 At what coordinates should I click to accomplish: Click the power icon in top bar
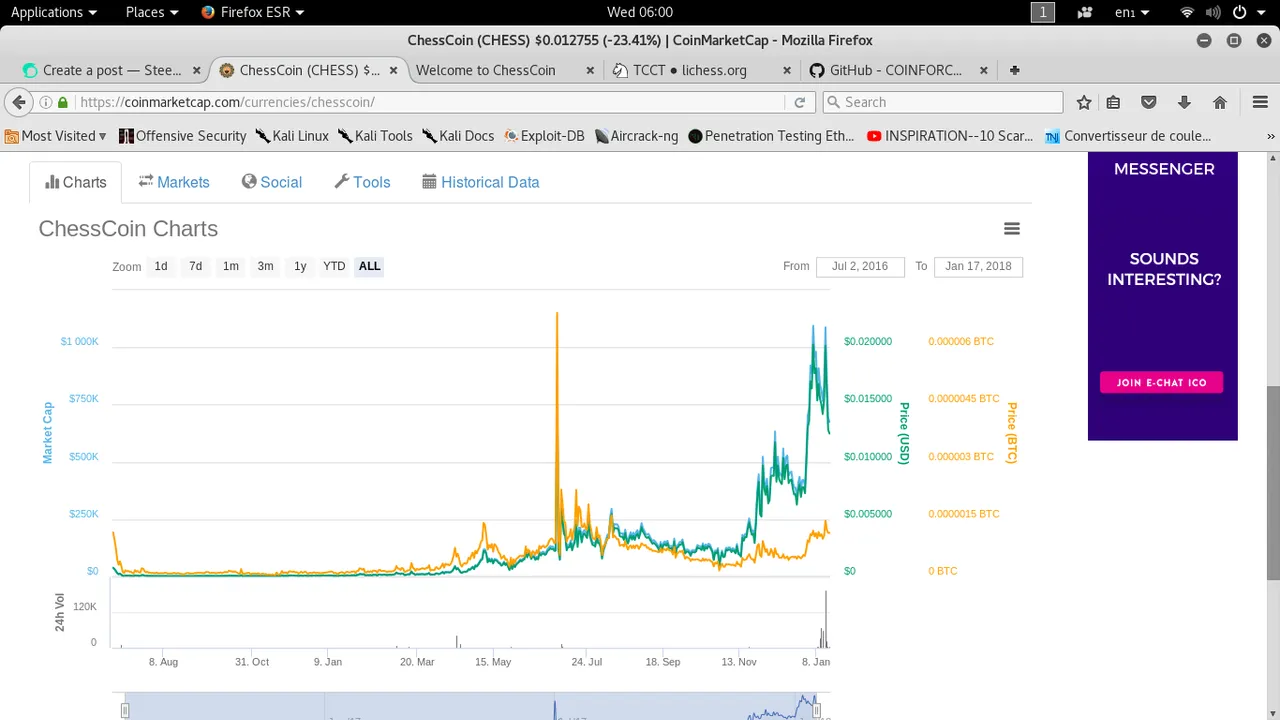[1239, 12]
